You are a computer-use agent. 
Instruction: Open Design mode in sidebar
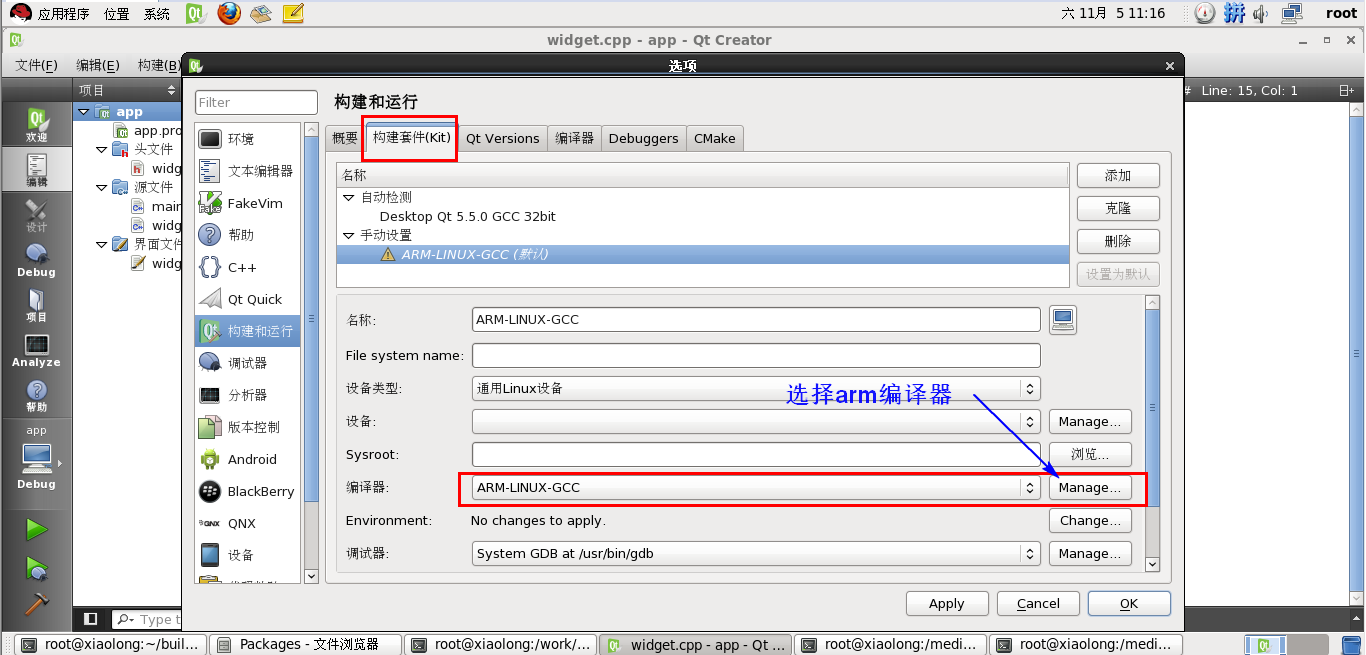(36, 215)
